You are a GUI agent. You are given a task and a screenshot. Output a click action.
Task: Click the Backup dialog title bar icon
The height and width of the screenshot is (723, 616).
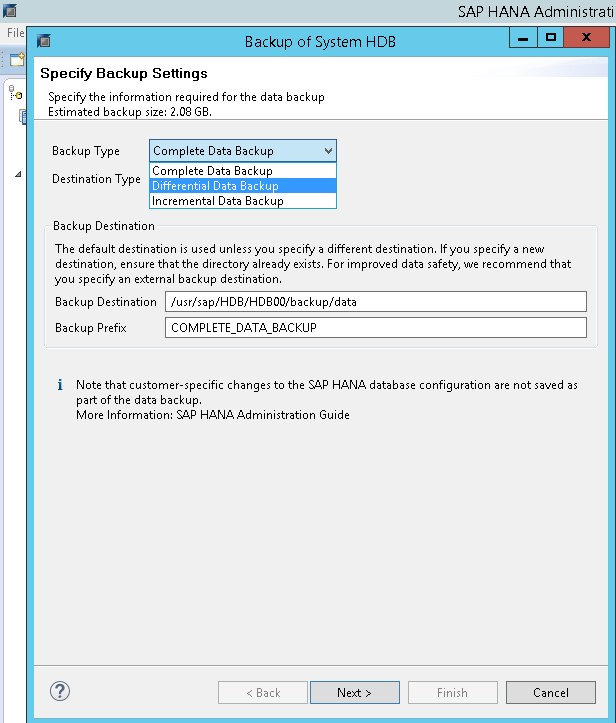pyautogui.click(x=44, y=41)
